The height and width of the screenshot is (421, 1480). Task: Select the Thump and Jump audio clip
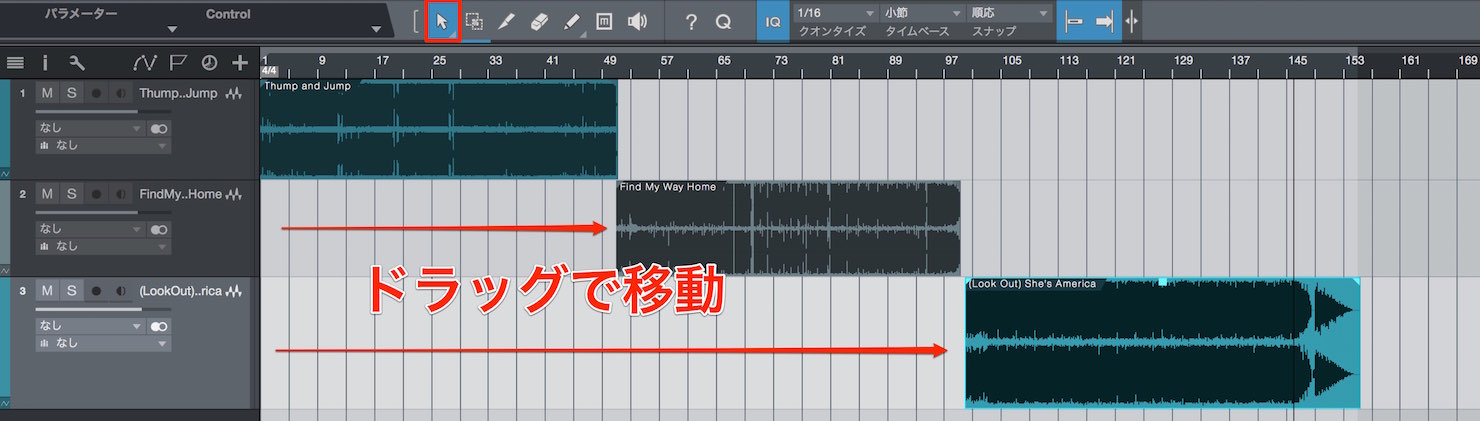[439, 129]
